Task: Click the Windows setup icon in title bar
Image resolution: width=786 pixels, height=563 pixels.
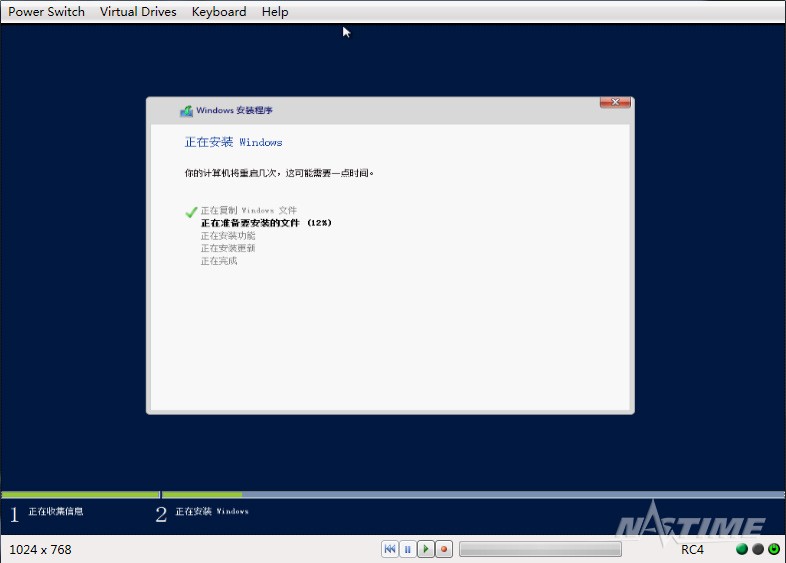Action: point(186,111)
